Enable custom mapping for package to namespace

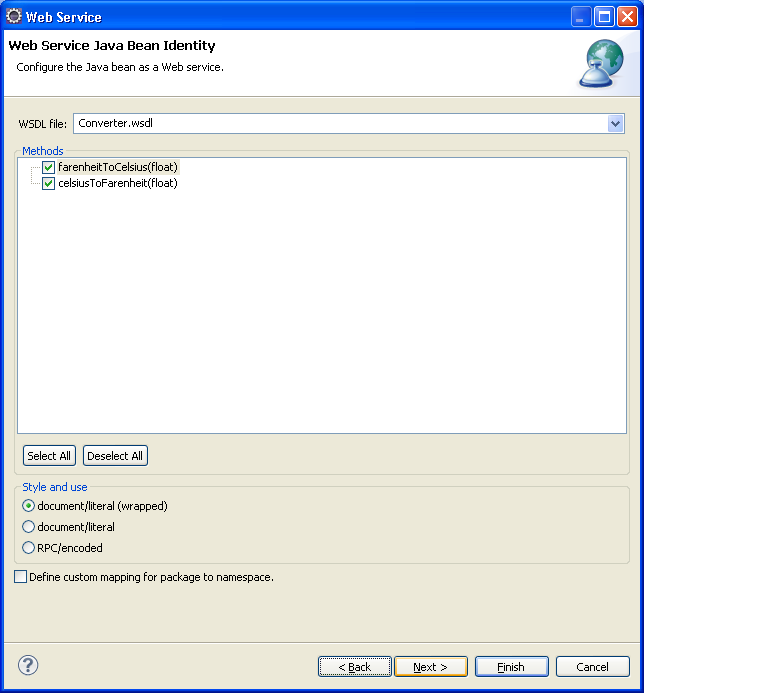click(20, 577)
